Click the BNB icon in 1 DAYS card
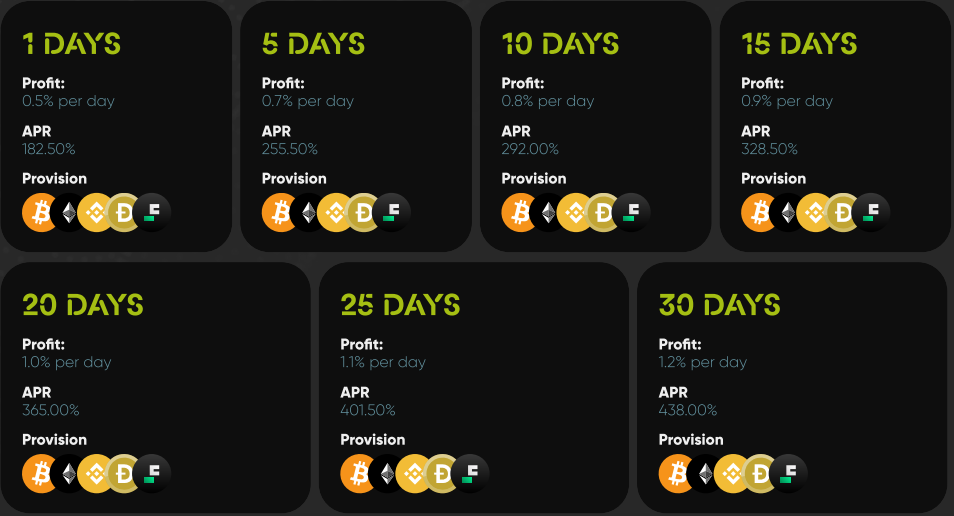The width and height of the screenshot is (954, 516). (x=96, y=213)
